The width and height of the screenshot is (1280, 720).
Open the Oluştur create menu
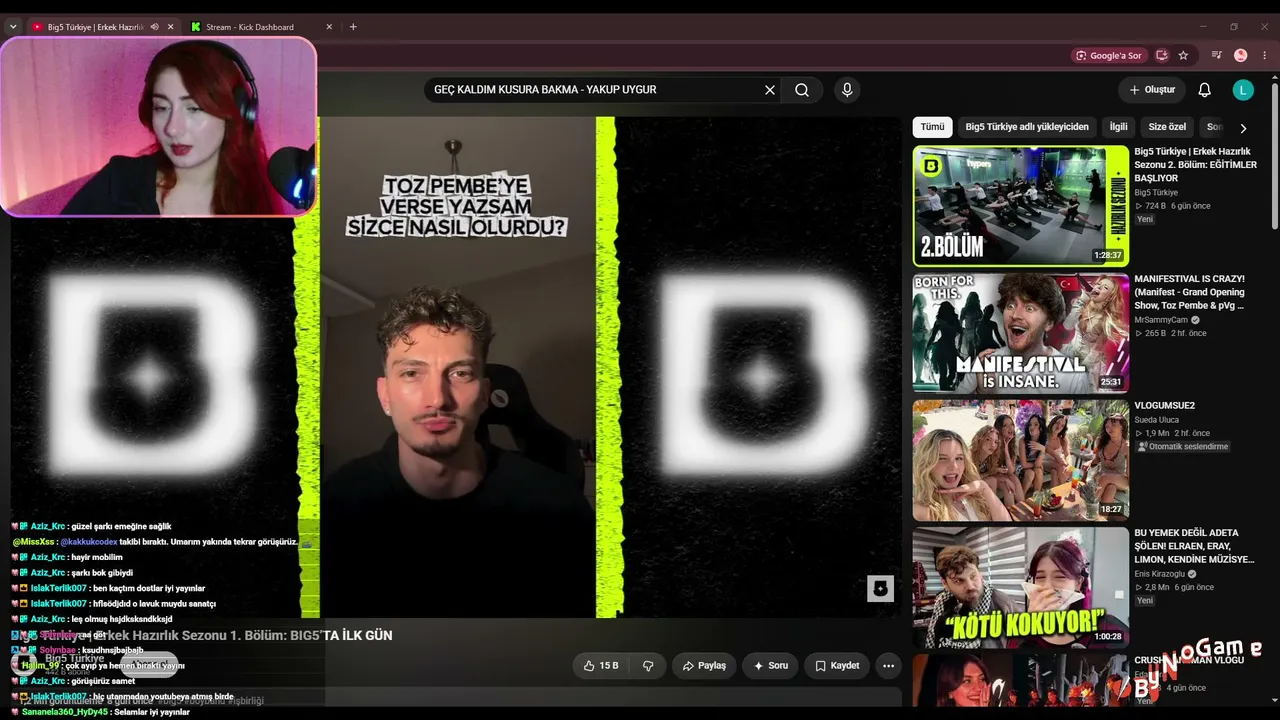[1152, 90]
